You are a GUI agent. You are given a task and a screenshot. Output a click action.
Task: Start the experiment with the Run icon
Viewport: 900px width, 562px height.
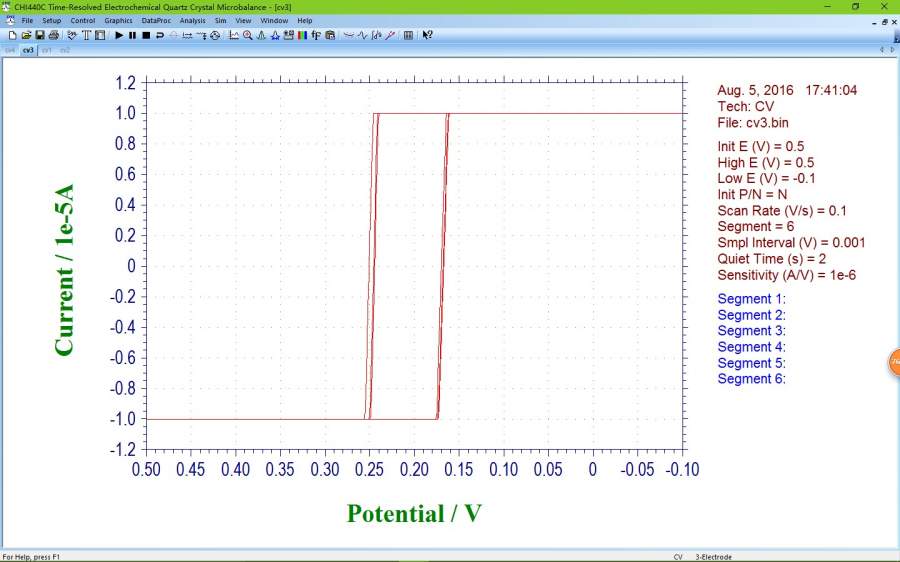(x=119, y=35)
